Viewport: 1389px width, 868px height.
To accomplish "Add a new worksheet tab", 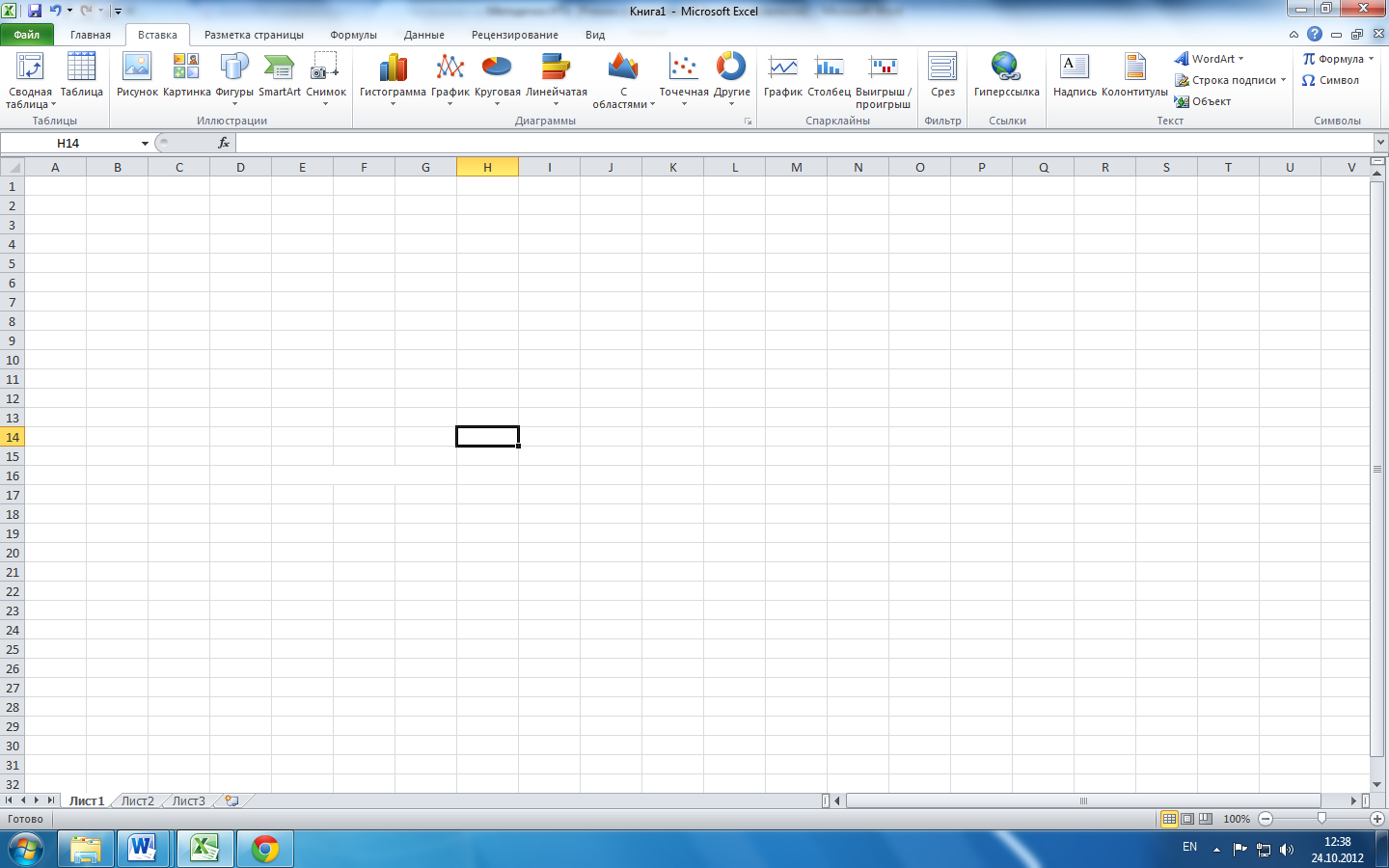I will point(232,800).
